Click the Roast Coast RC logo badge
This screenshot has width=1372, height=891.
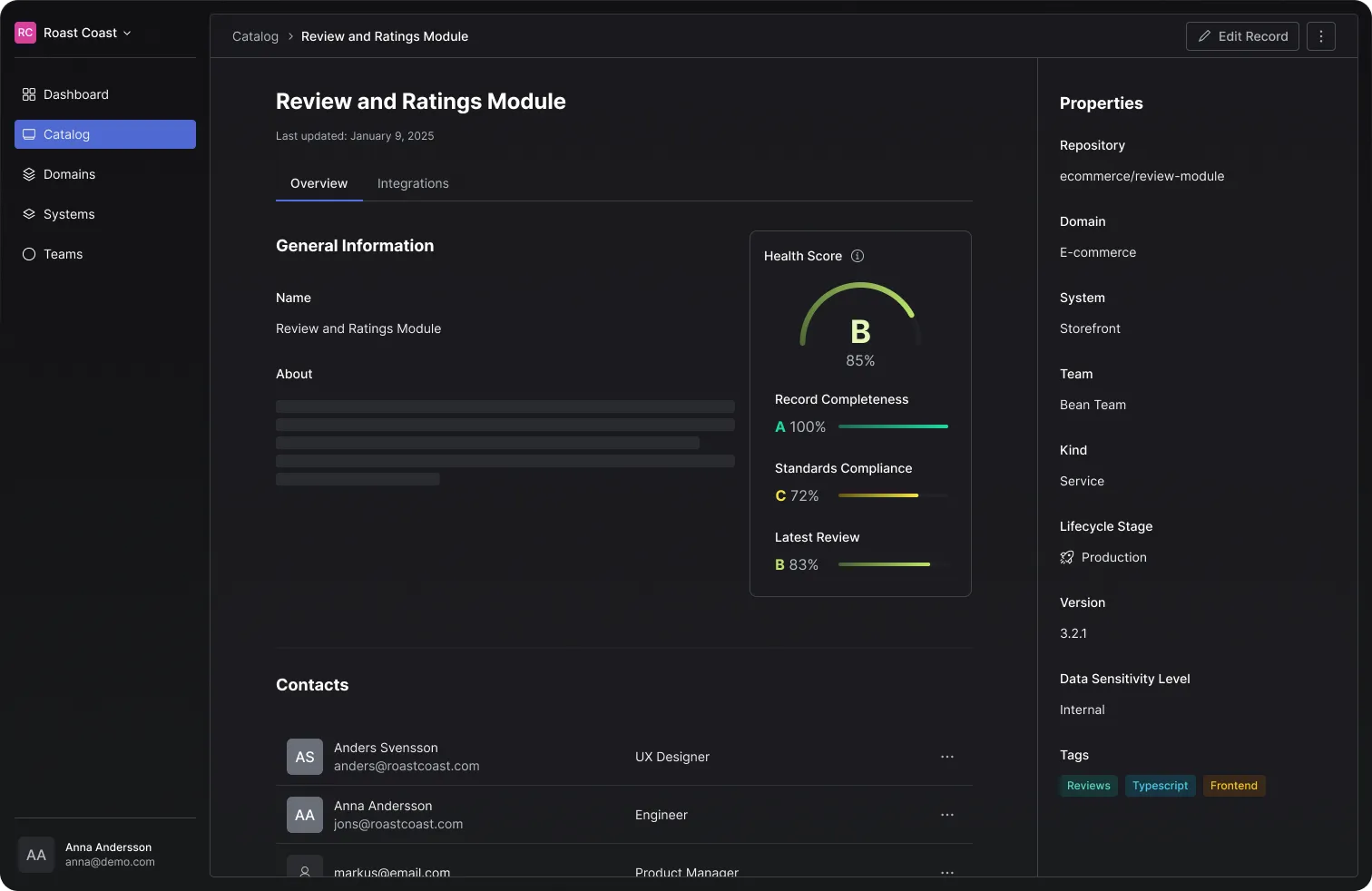coord(25,33)
